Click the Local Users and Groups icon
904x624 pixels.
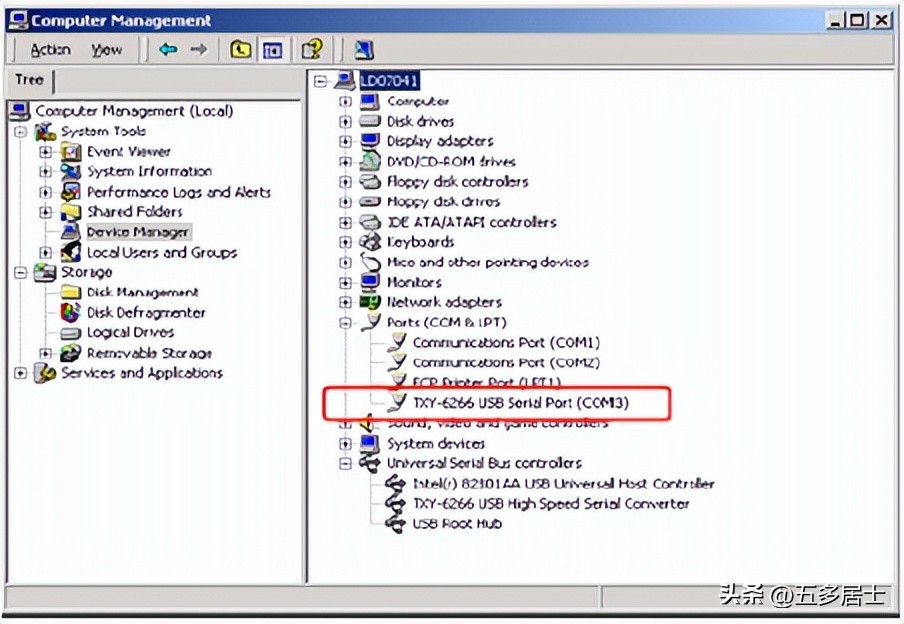71,252
